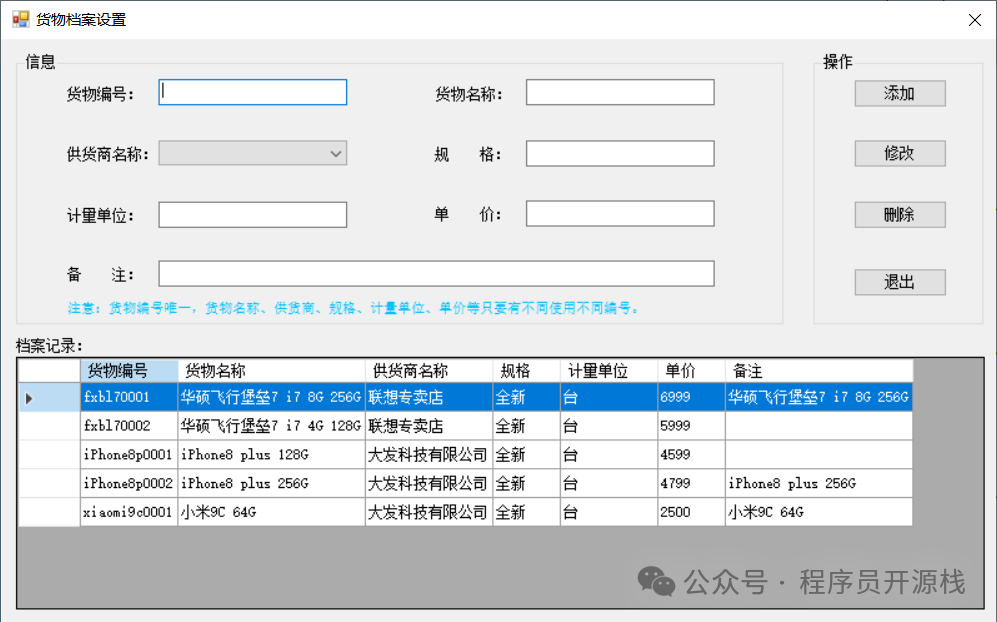Select the fxbl70002 record row
Viewport: 997px width, 622px height.
(x=129, y=426)
